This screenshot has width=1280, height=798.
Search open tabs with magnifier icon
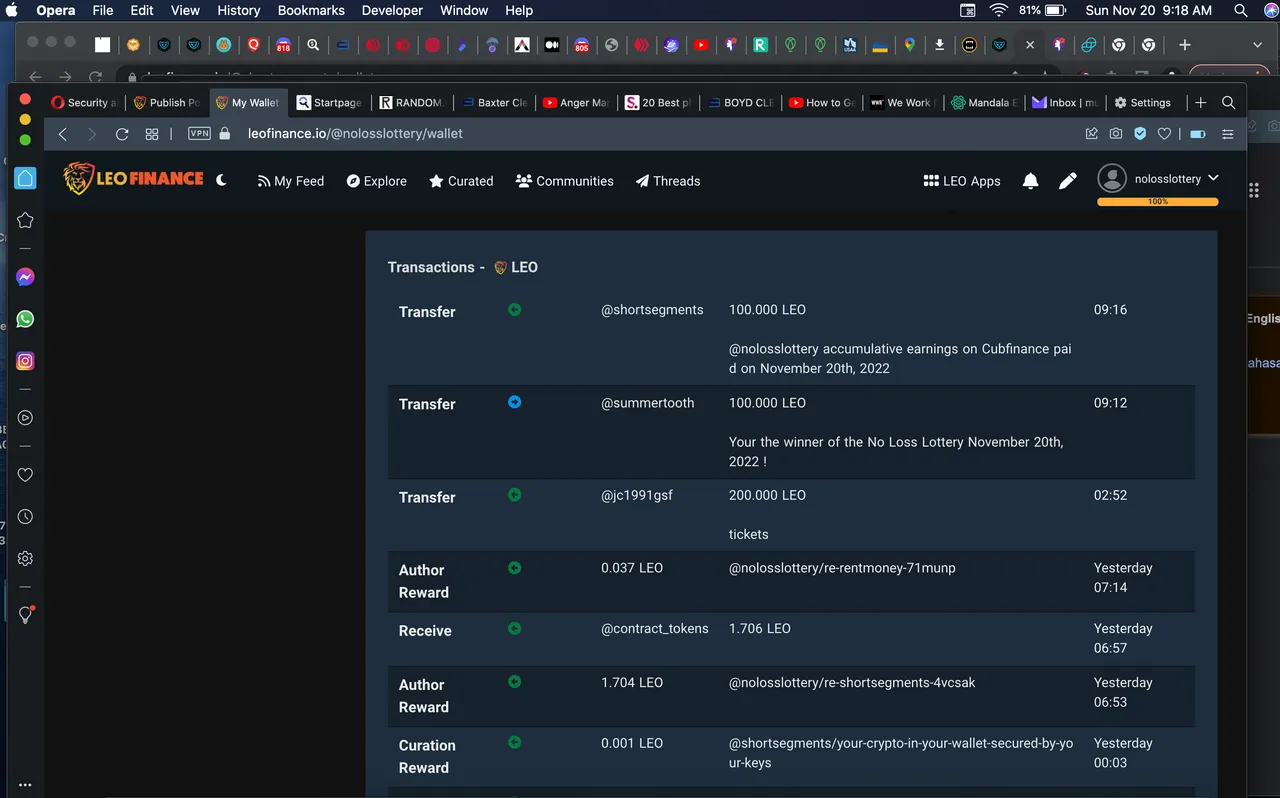click(x=1229, y=102)
